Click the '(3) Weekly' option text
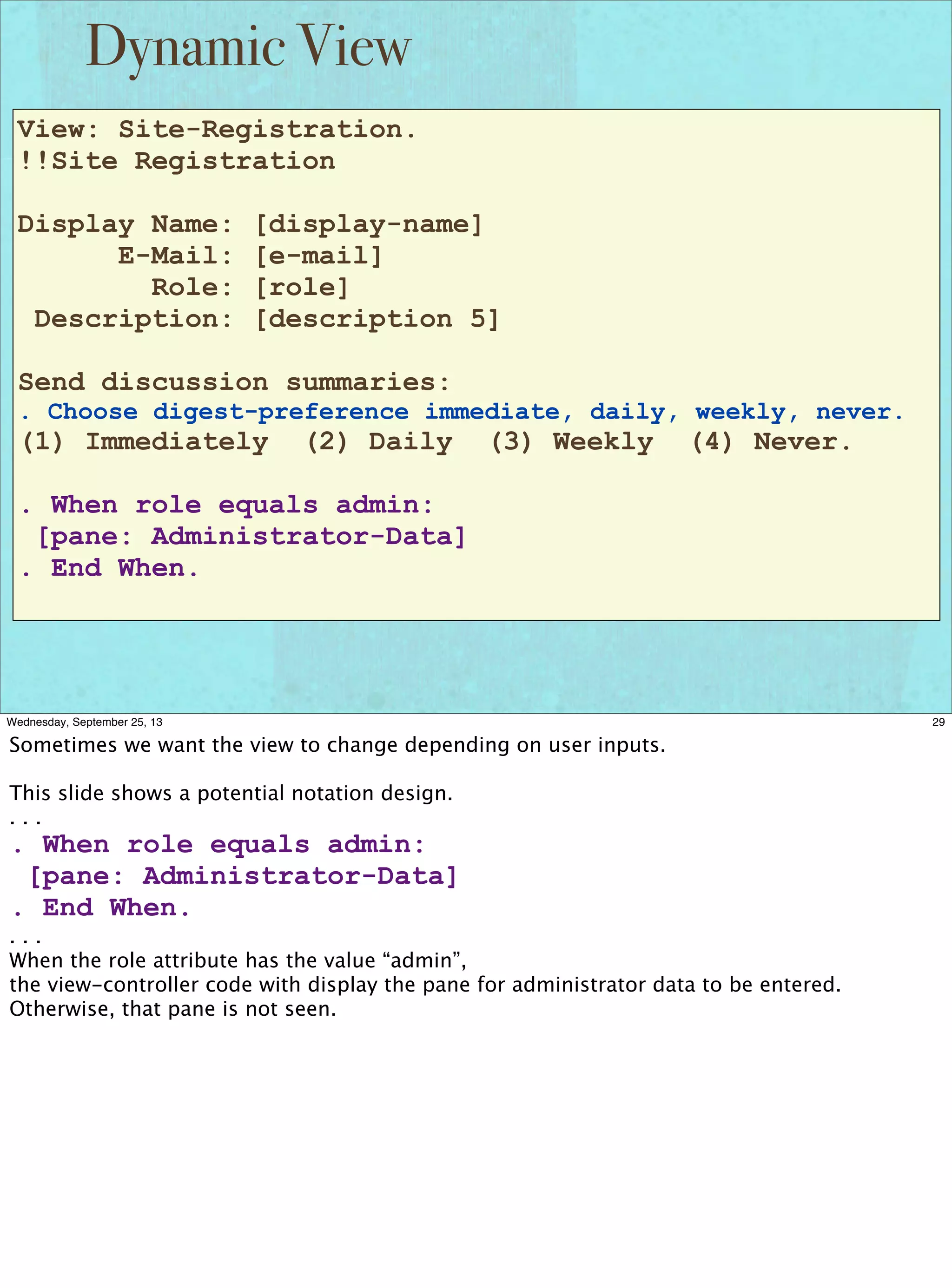952x1288 pixels. coord(572,442)
